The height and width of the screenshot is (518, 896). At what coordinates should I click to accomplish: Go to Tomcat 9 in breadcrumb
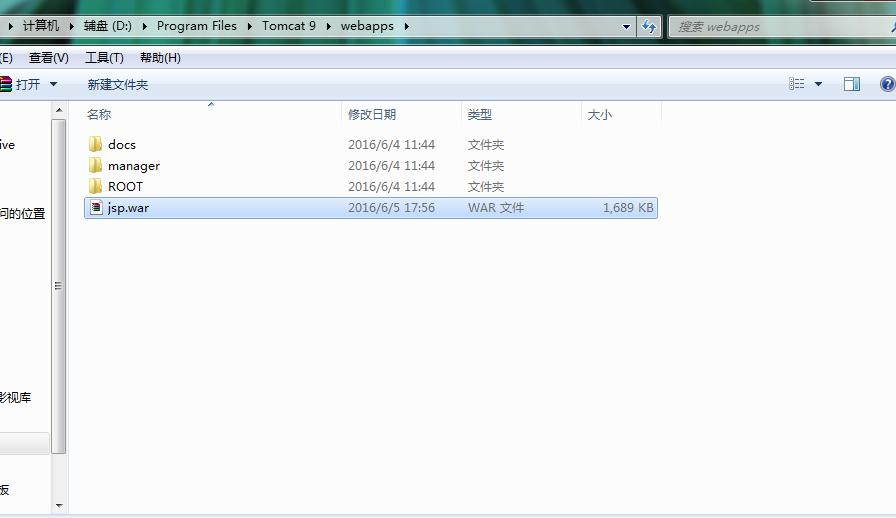pos(289,26)
